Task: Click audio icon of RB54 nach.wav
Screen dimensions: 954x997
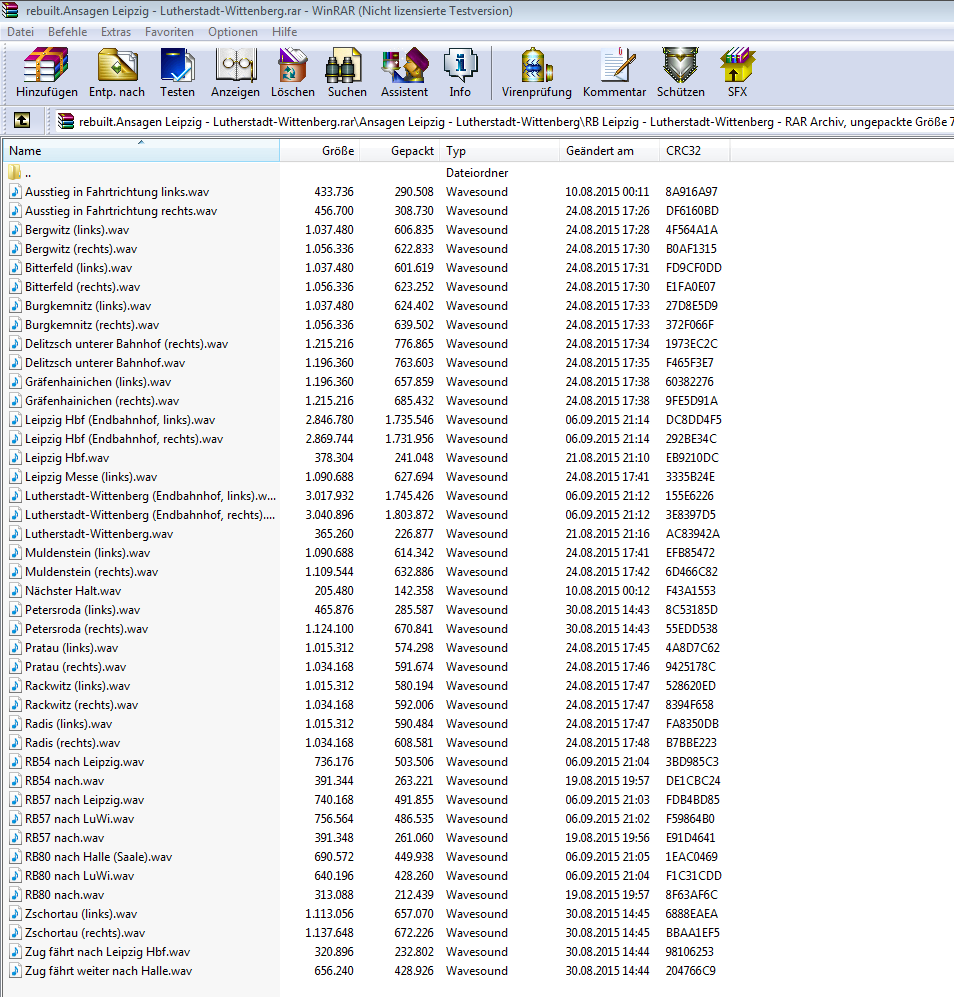Action: pyautogui.click(x=15, y=780)
